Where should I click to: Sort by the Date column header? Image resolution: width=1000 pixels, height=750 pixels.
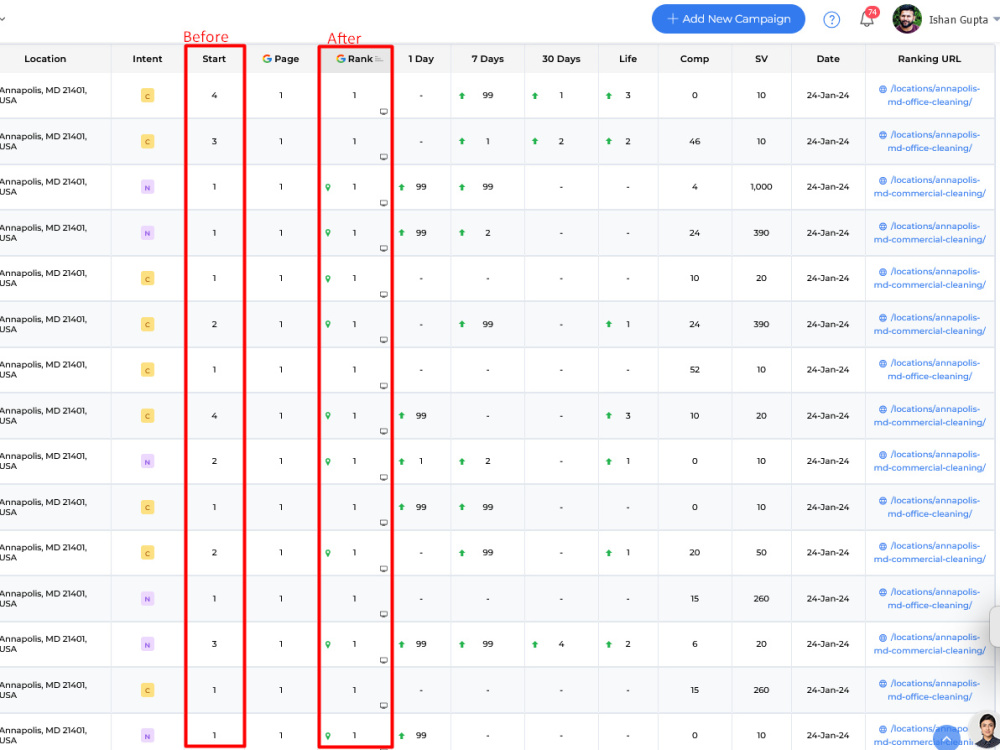(828, 59)
